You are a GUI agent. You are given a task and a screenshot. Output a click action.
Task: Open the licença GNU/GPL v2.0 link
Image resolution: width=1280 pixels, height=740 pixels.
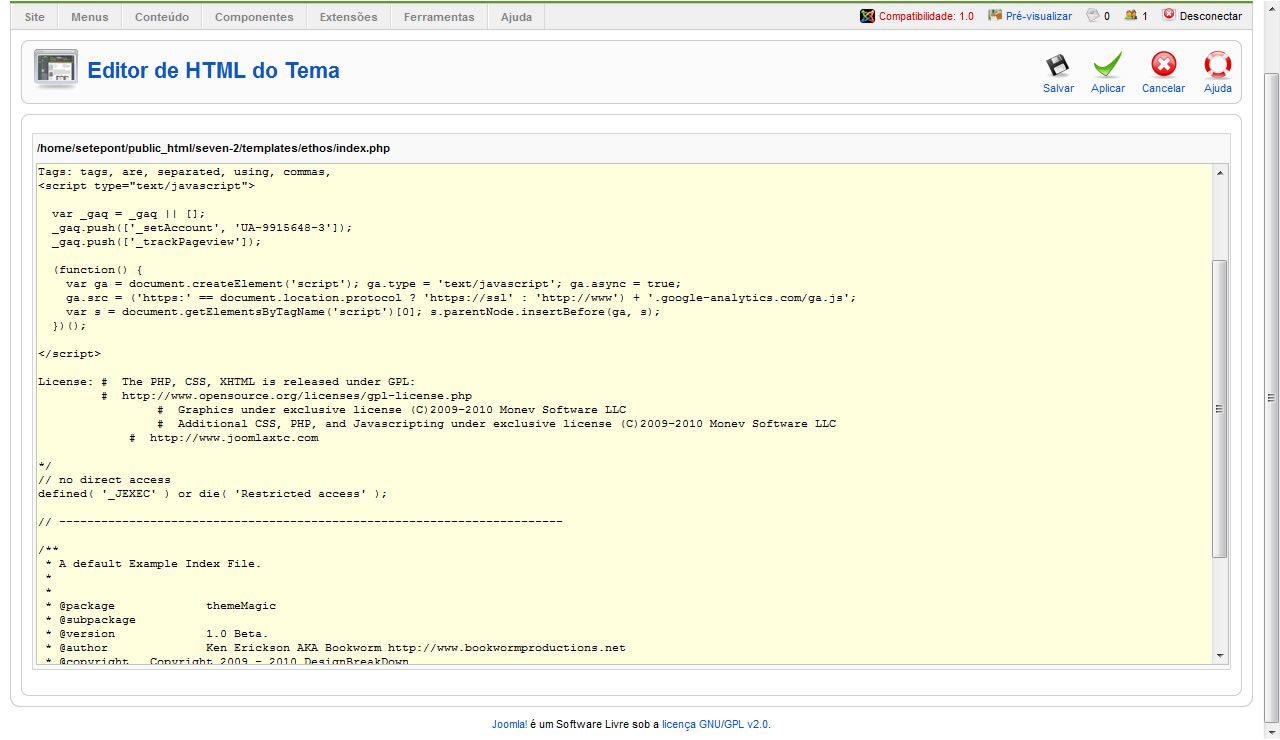[715, 724]
